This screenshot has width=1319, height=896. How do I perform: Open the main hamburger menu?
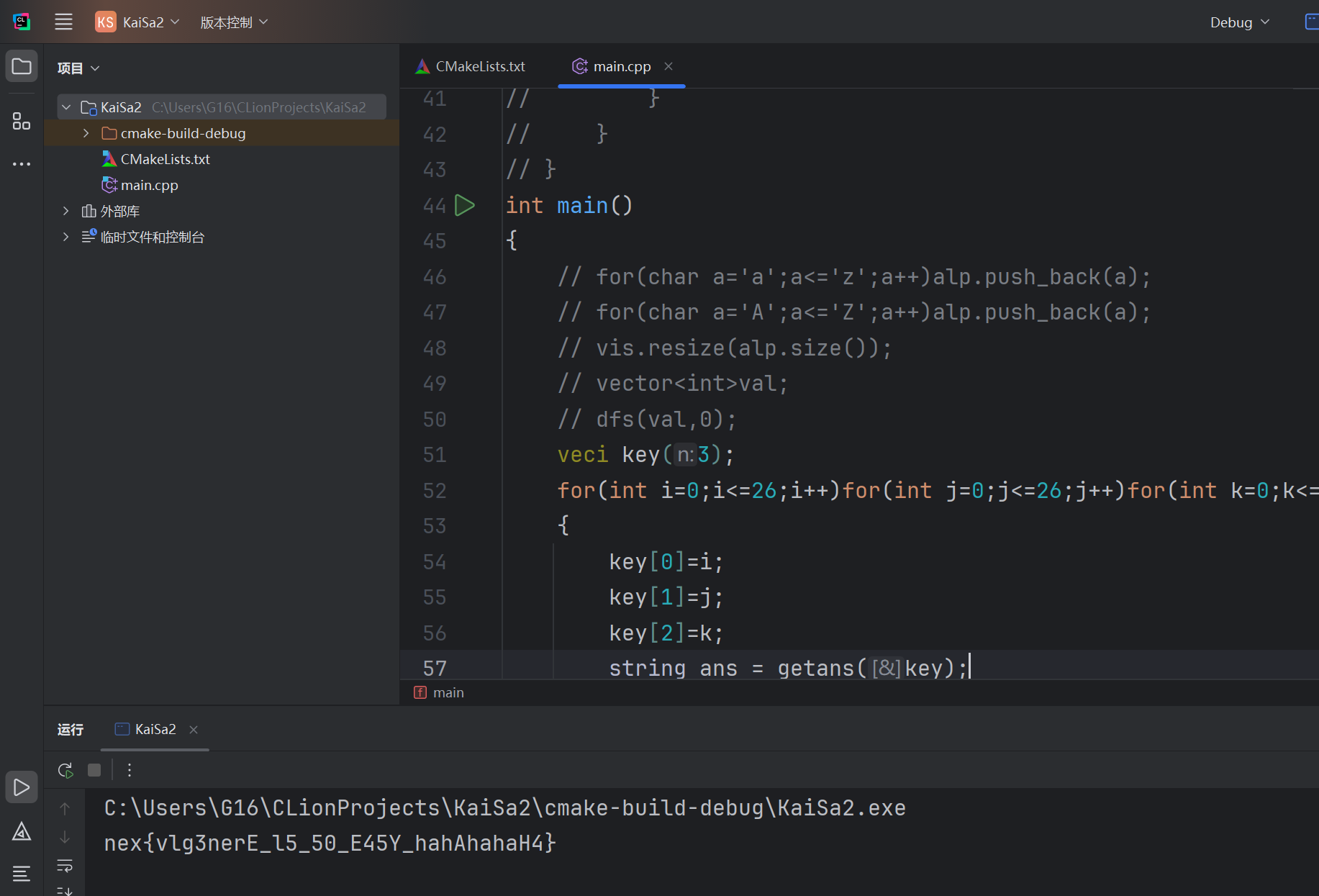point(63,22)
